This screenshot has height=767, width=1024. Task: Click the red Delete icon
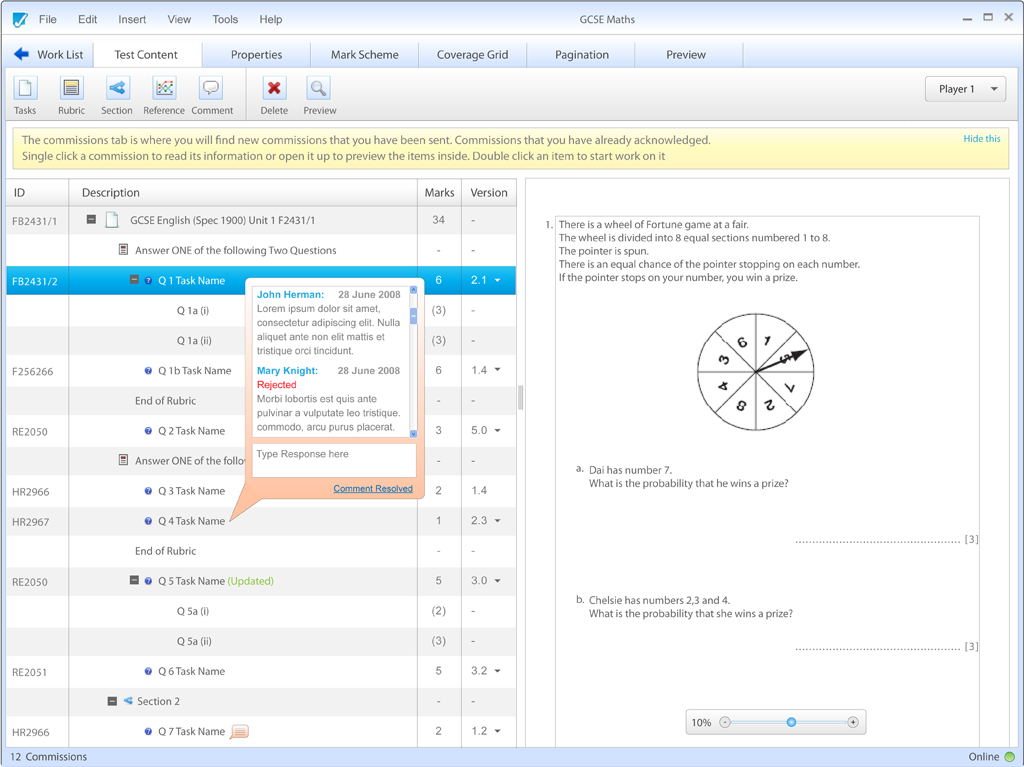tap(273, 89)
